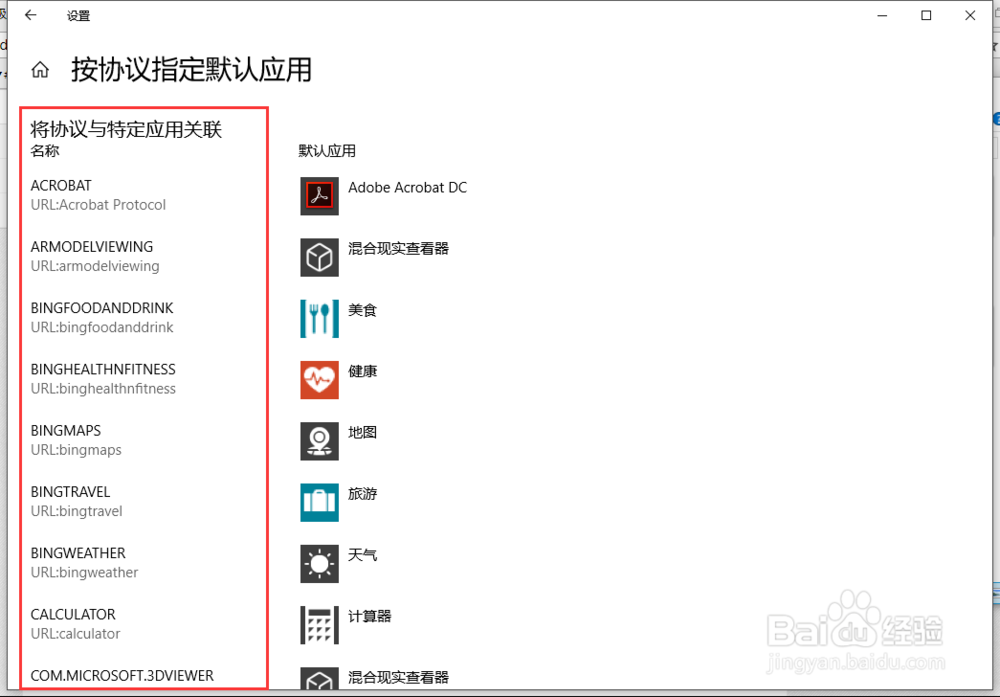Image resolution: width=1000 pixels, height=697 pixels.
Task: Select the COM.MICROSOFT.3DVIEWER protocol name
Action: (x=122, y=675)
